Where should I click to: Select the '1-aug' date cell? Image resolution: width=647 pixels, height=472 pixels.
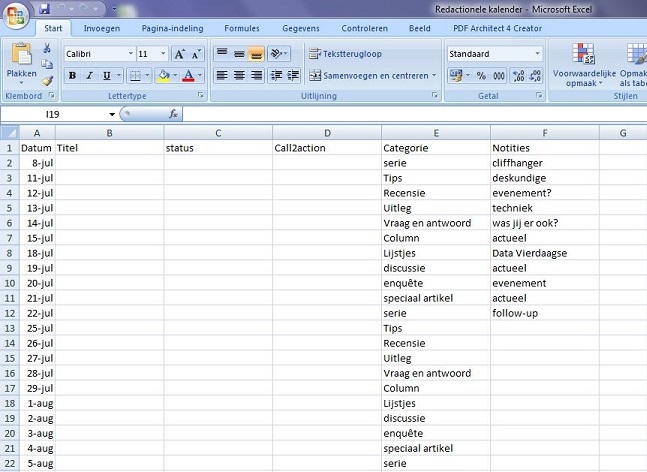click(37, 403)
